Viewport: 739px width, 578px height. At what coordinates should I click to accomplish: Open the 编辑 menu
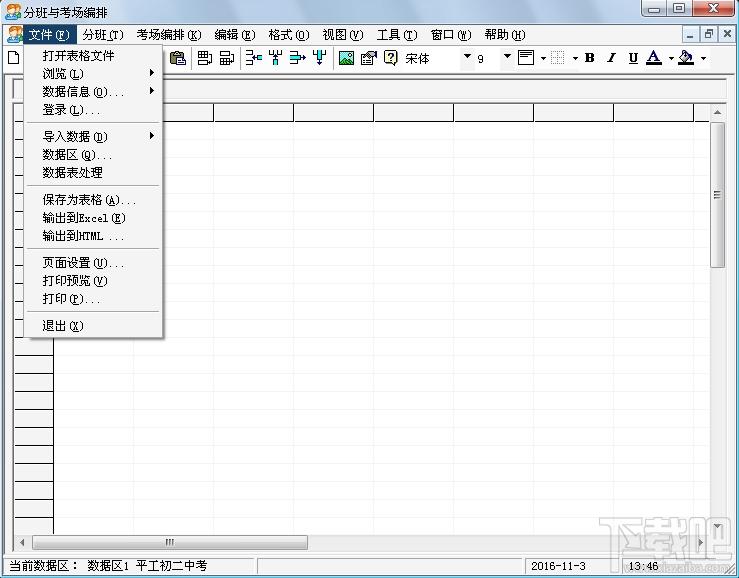click(235, 34)
